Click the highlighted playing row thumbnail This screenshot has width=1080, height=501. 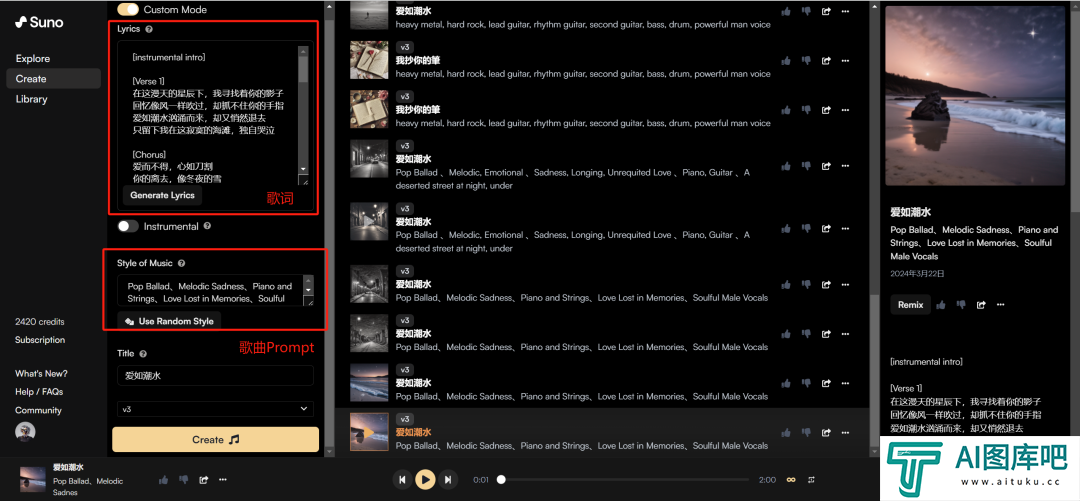(369, 432)
